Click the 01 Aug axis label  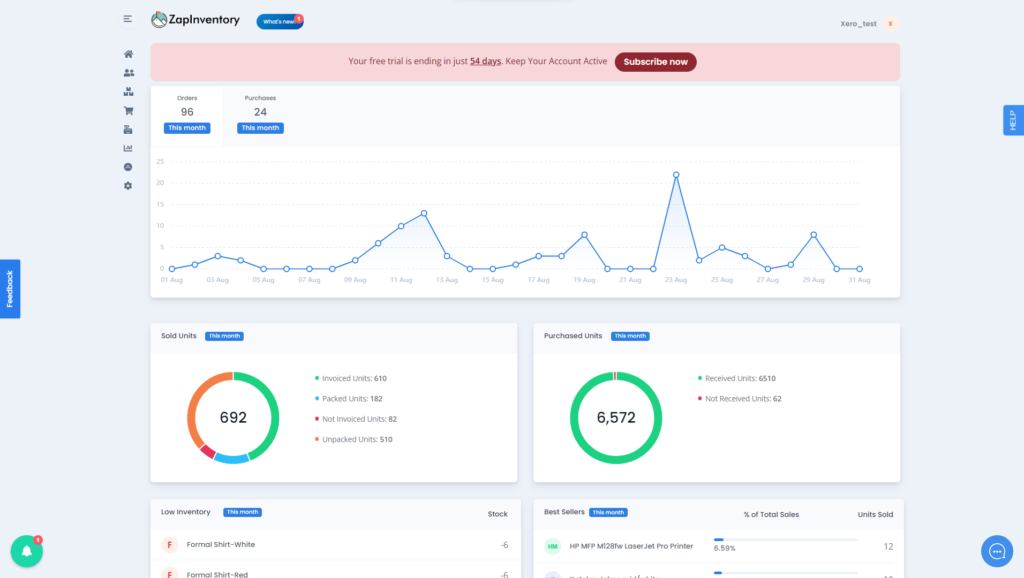tap(172, 280)
